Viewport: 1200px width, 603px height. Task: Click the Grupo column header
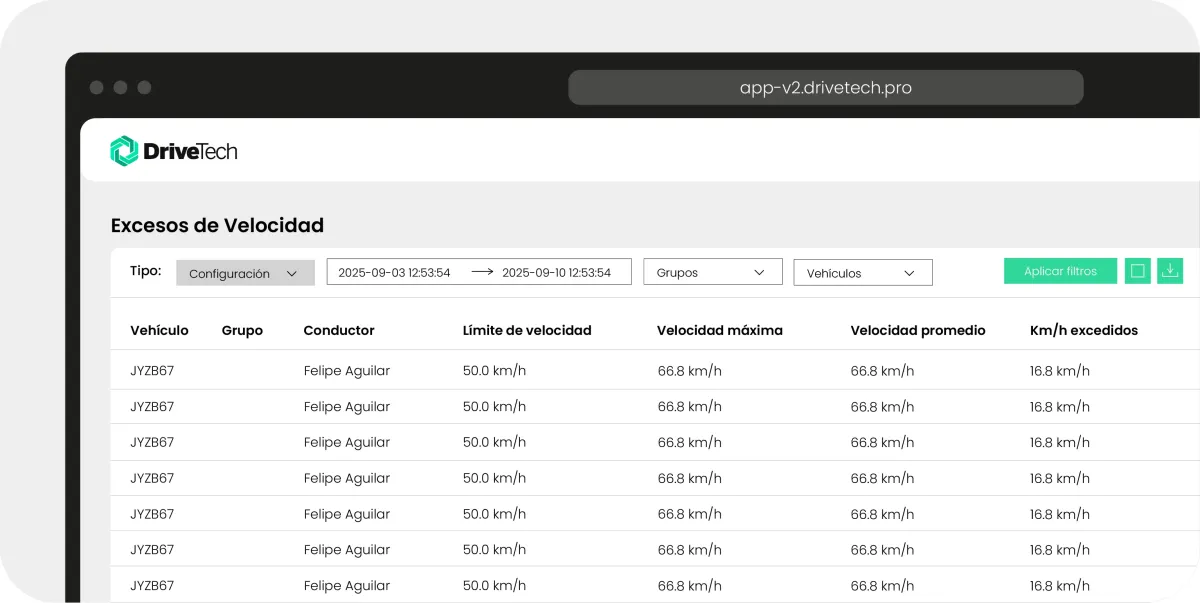(x=242, y=330)
